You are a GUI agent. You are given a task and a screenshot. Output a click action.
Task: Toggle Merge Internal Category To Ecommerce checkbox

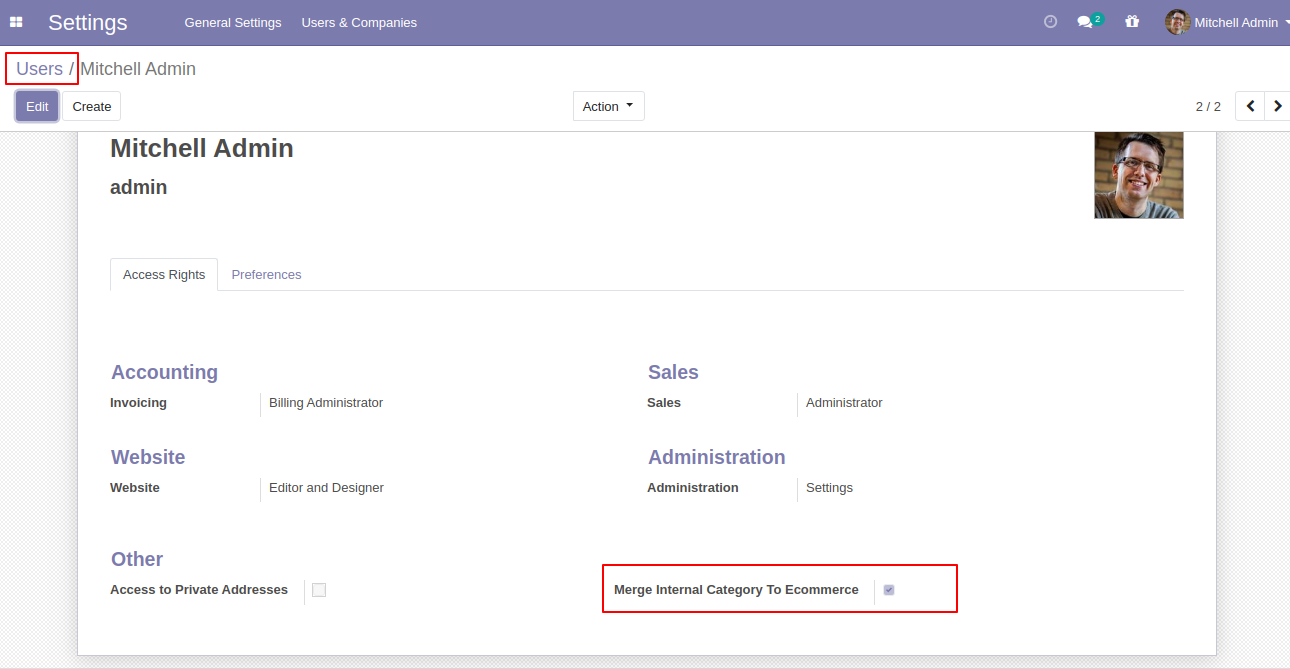pos(889,590)
